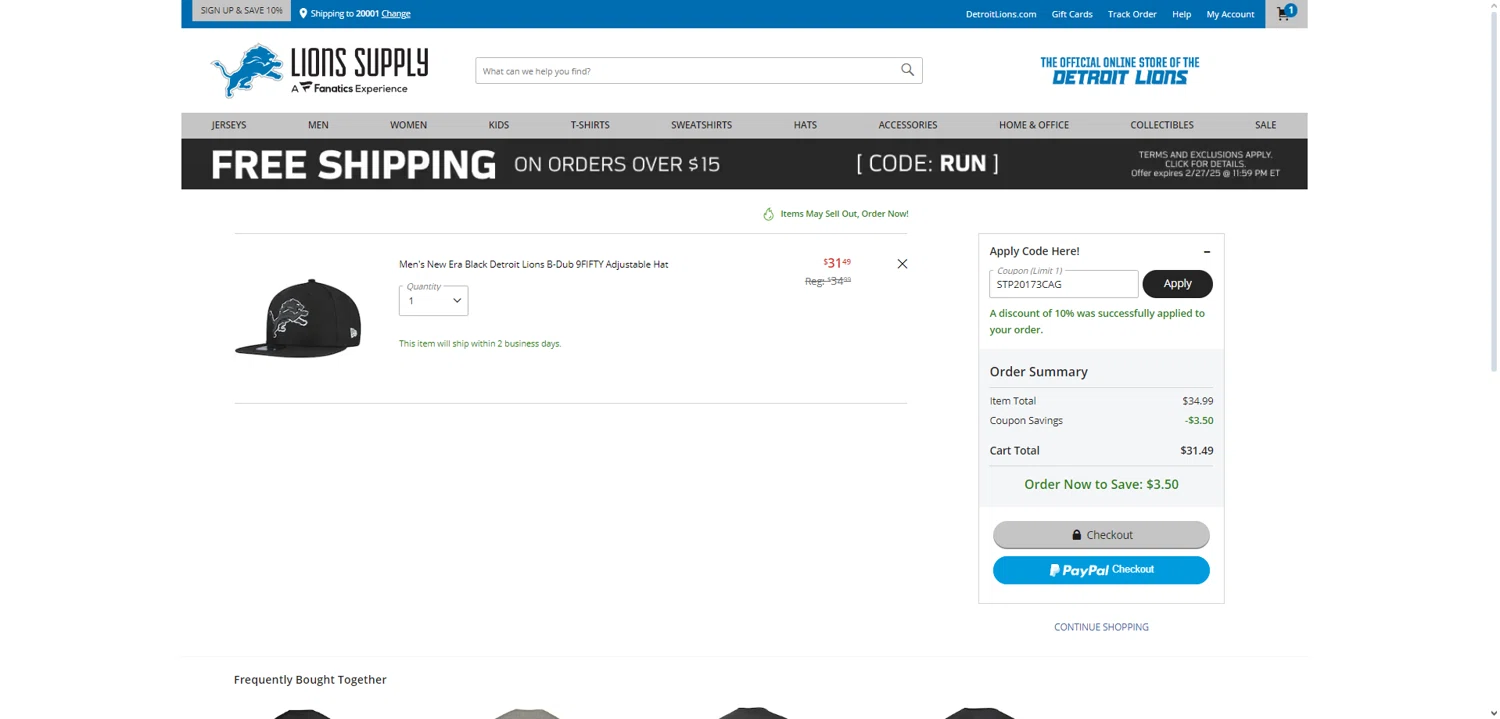Click the FREE SHIPPING promo banner

point(744,164)
